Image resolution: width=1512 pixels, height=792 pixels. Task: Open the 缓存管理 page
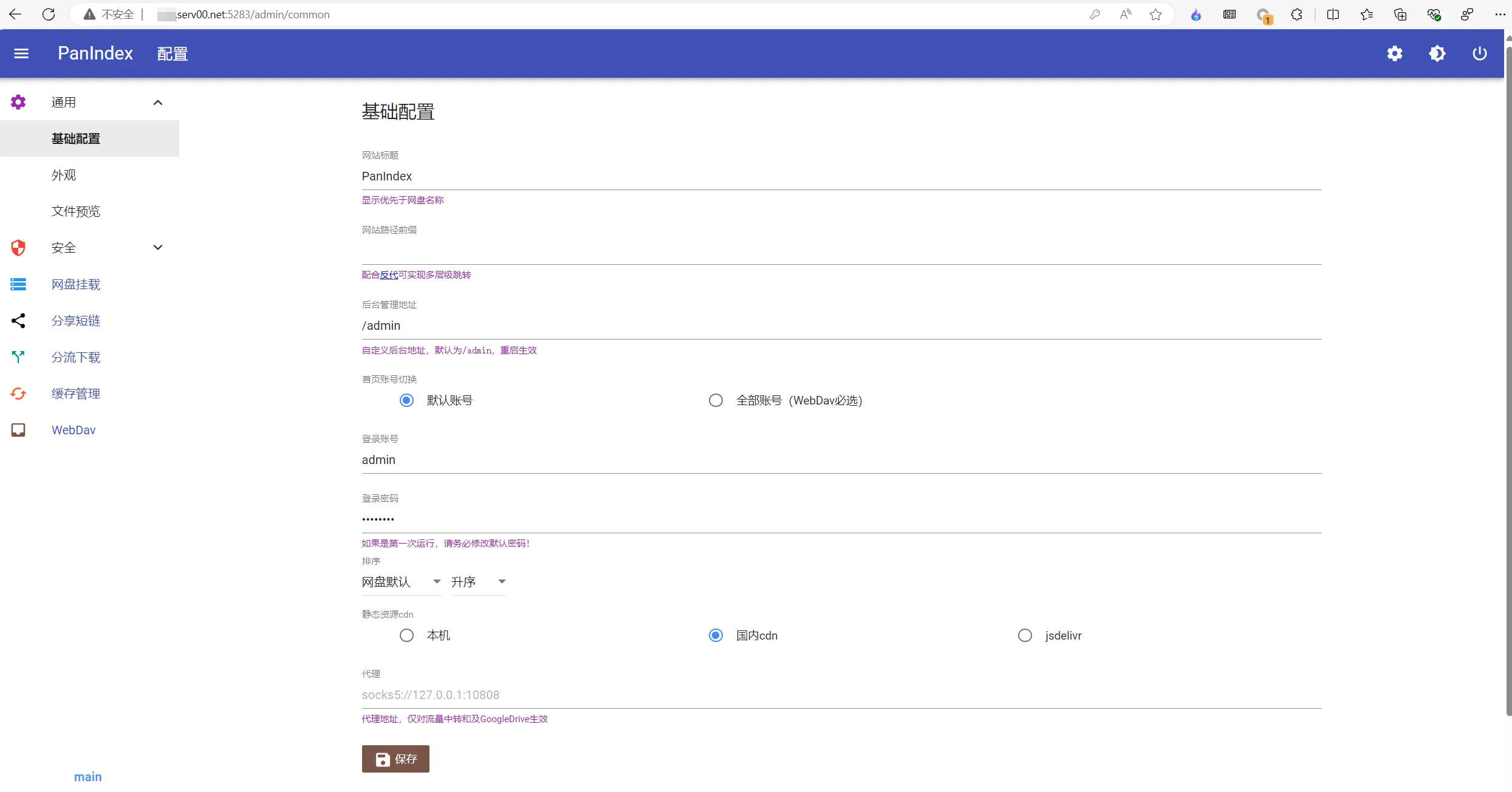pyautogui.click(x=76, y=394)
